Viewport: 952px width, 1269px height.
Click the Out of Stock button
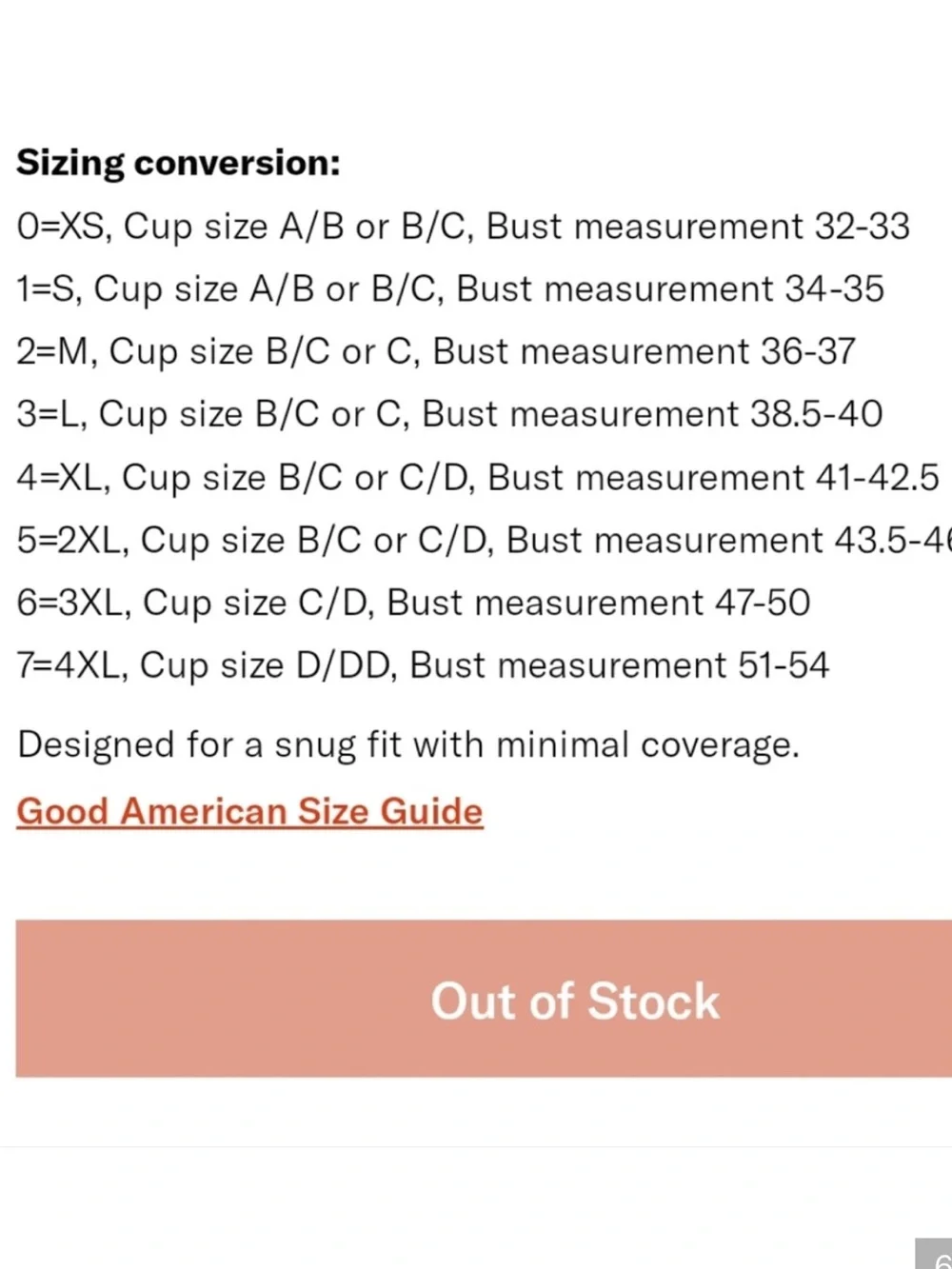coord(484,999)
